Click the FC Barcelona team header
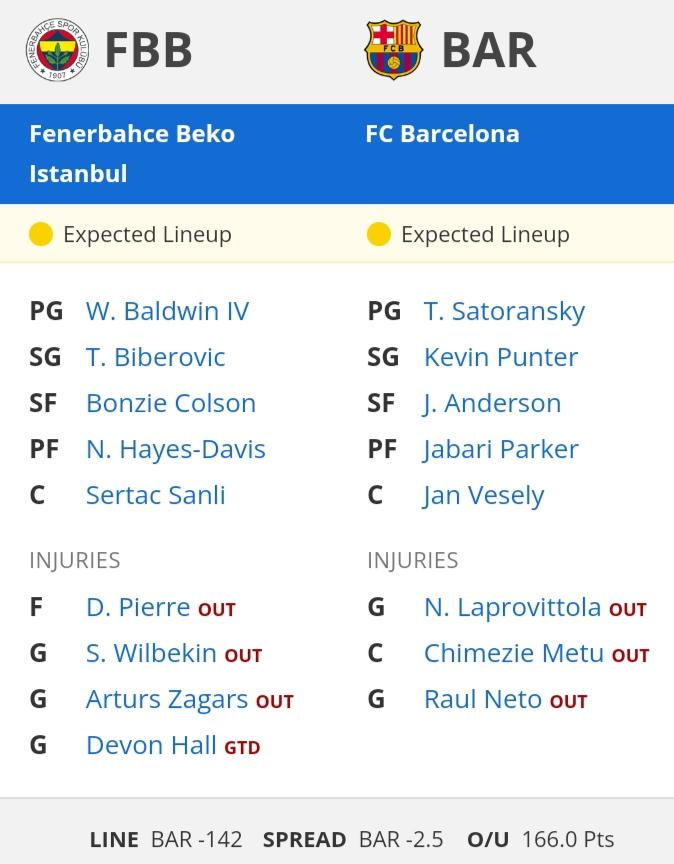The width and height of the screenshot is (674, 864). click(443, 134)
